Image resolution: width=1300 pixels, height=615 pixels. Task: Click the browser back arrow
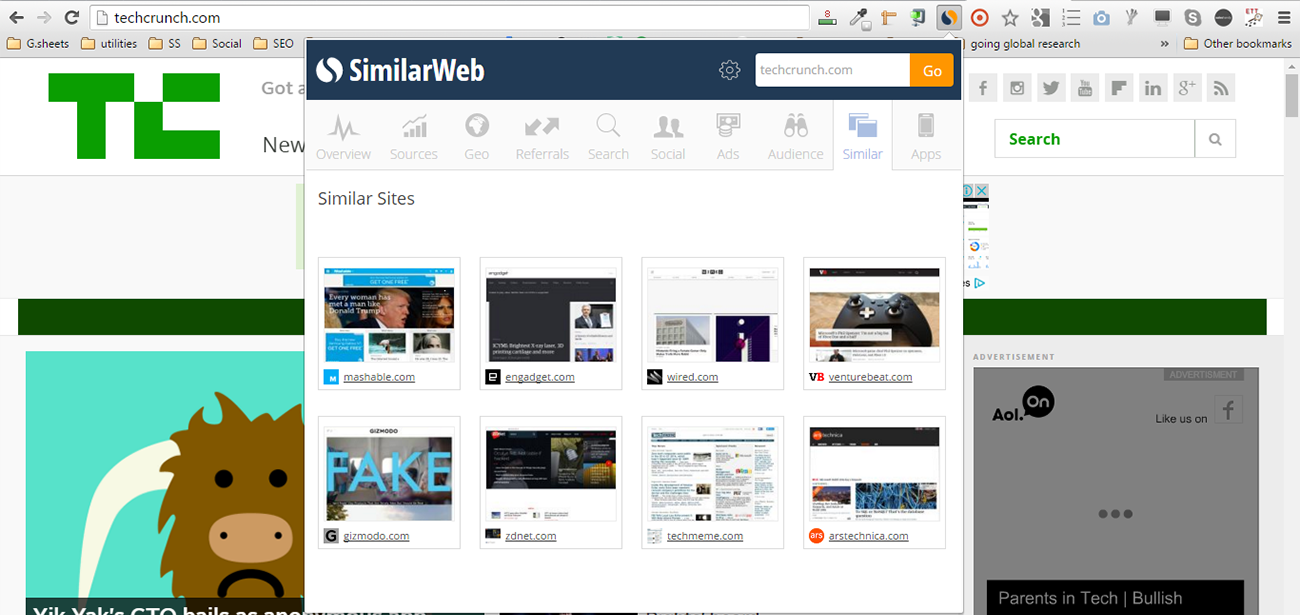(17, 17)
